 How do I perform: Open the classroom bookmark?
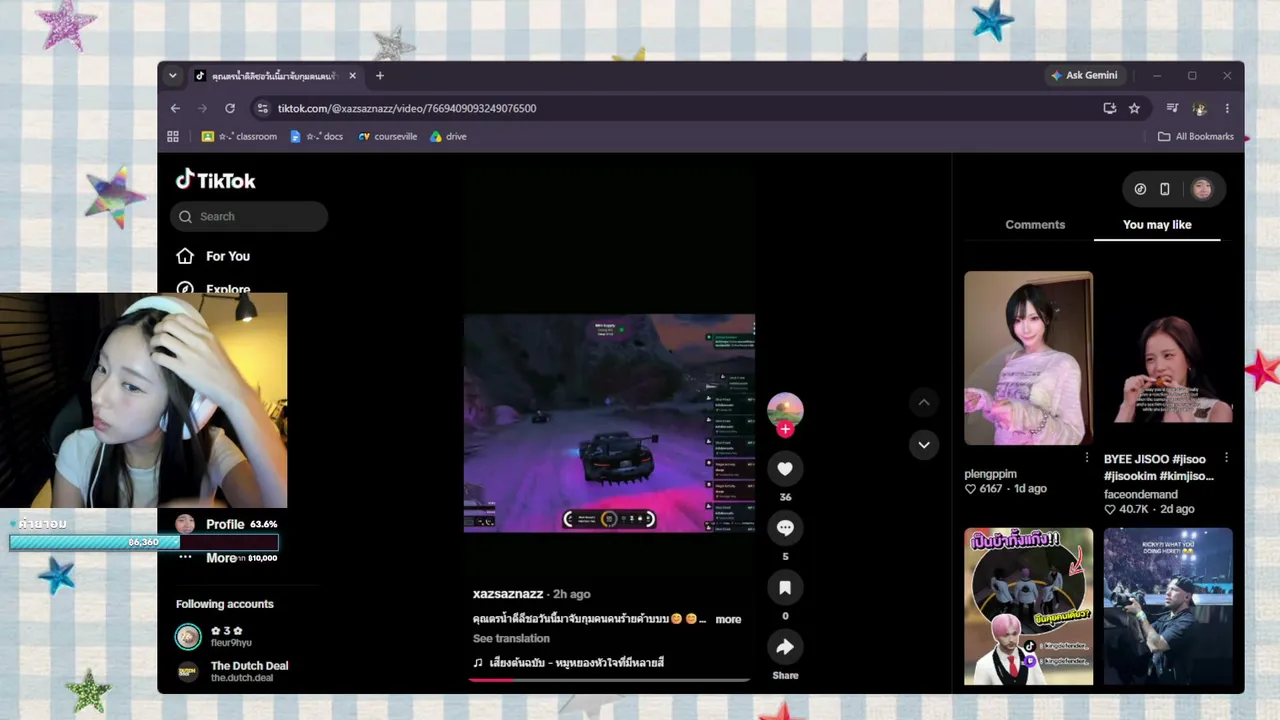(240, 136)
